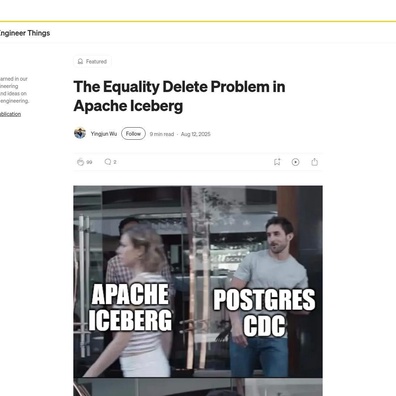
Task: Follow the author Yingjun Wu
Action: coord(133,134)
